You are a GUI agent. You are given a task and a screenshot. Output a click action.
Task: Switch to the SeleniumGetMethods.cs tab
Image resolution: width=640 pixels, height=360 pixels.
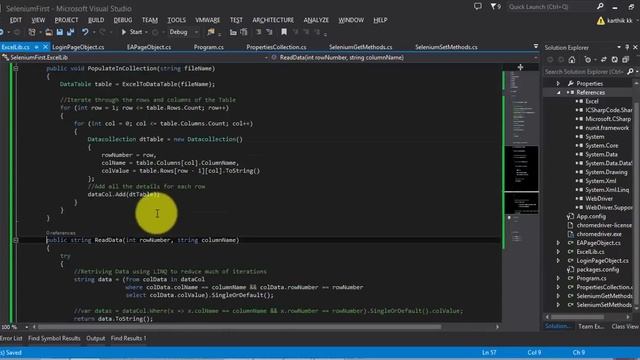(360, 47)
